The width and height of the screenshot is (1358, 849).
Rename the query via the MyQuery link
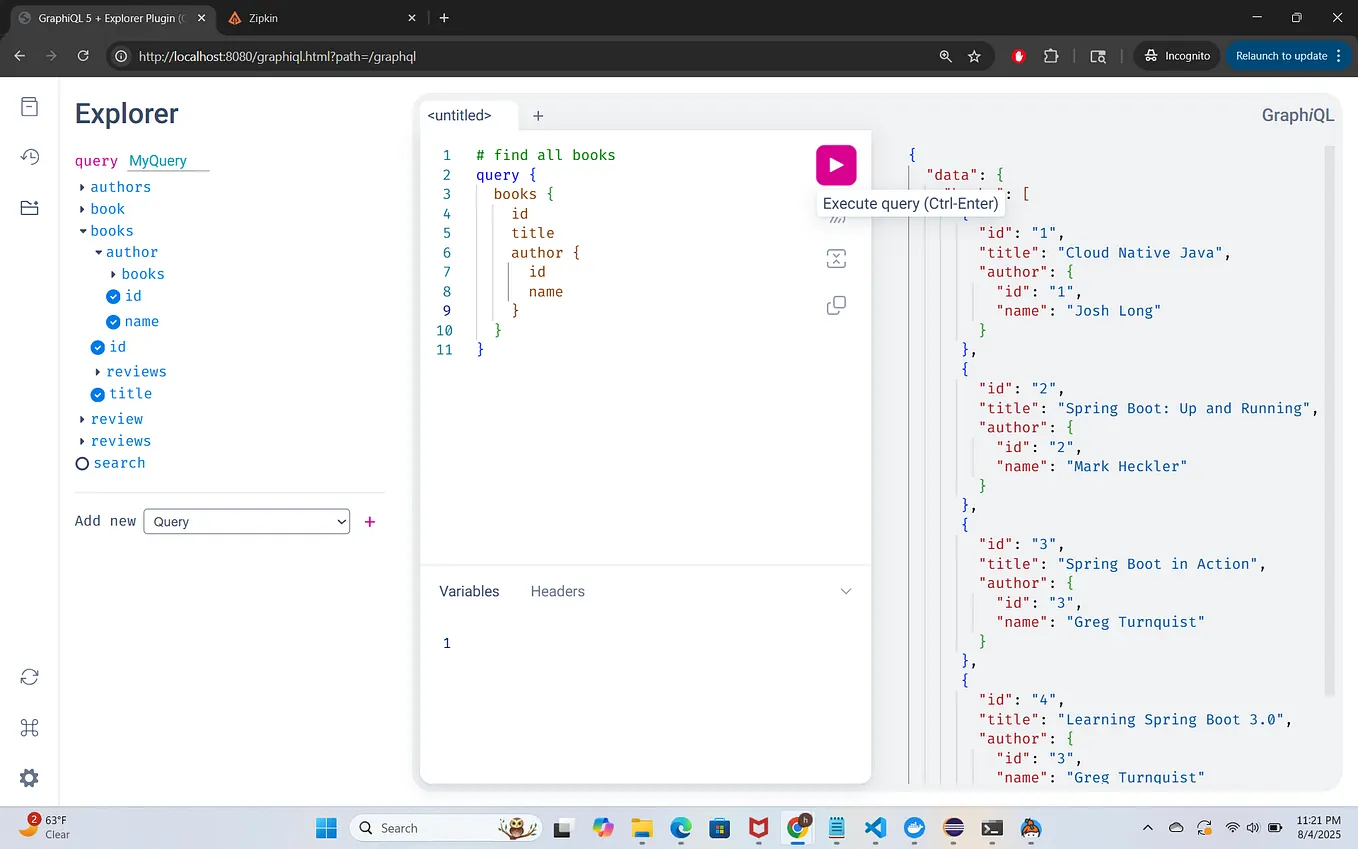point(157,160)
